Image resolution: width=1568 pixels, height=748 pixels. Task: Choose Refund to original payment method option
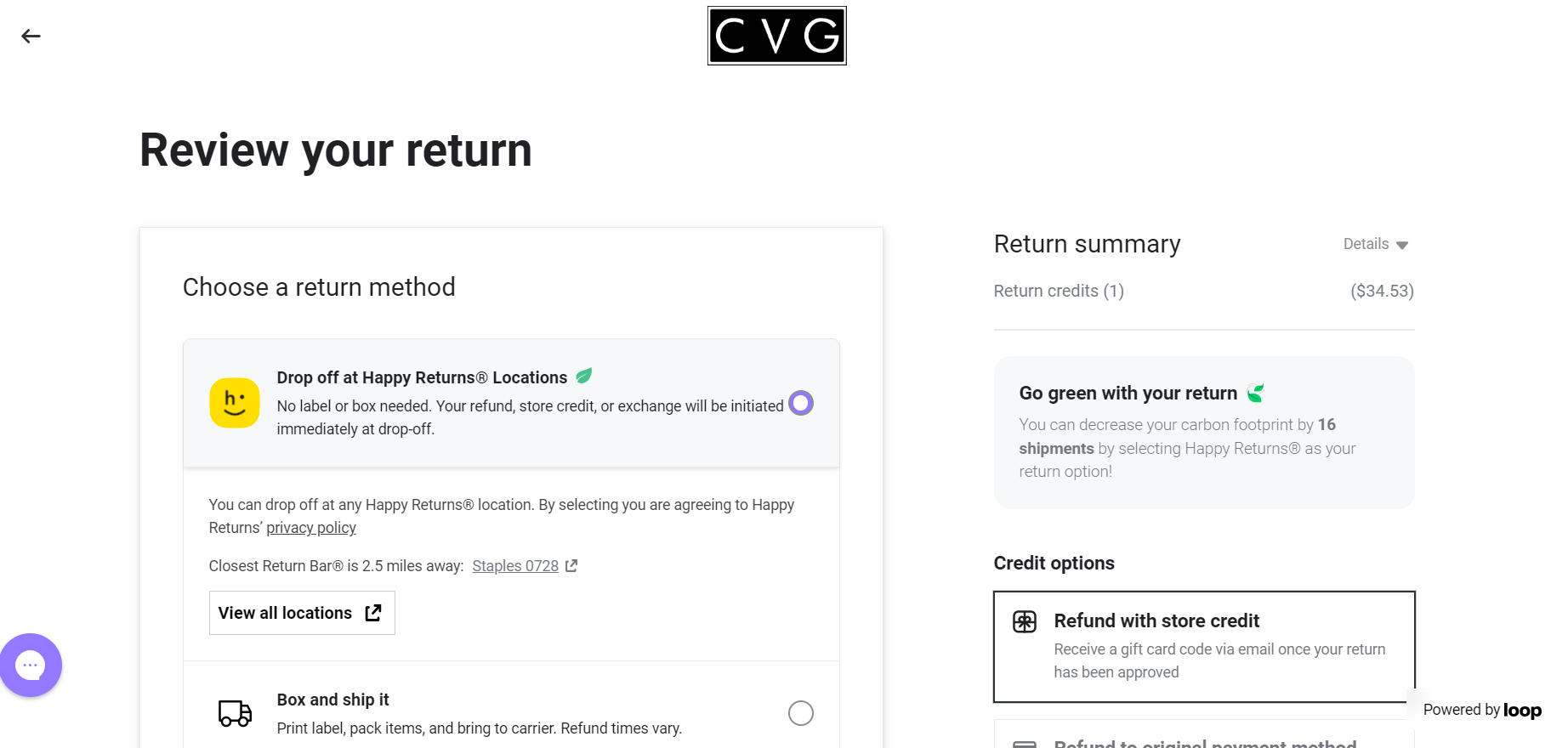(x=1204, y=736)
